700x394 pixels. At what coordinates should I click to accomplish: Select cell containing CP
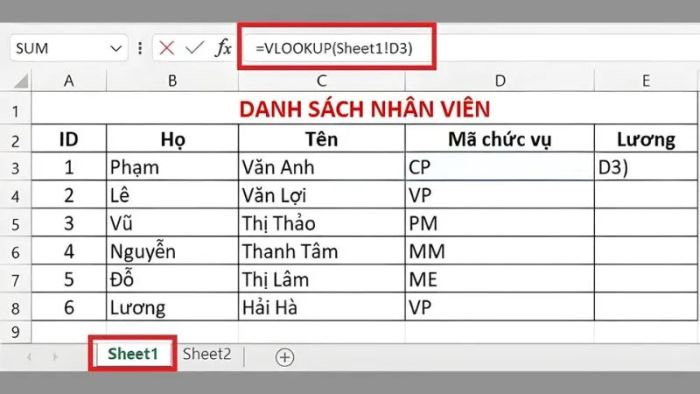500,167
